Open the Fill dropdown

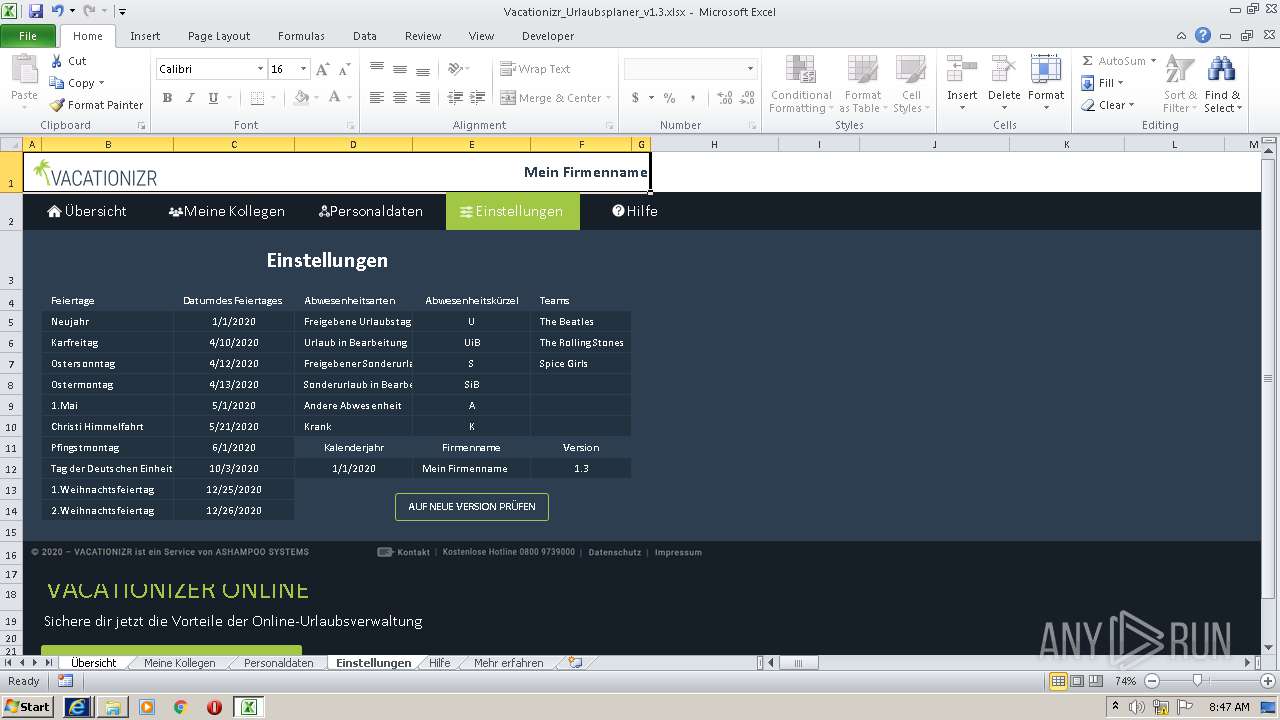click(x=1103, y=83)
